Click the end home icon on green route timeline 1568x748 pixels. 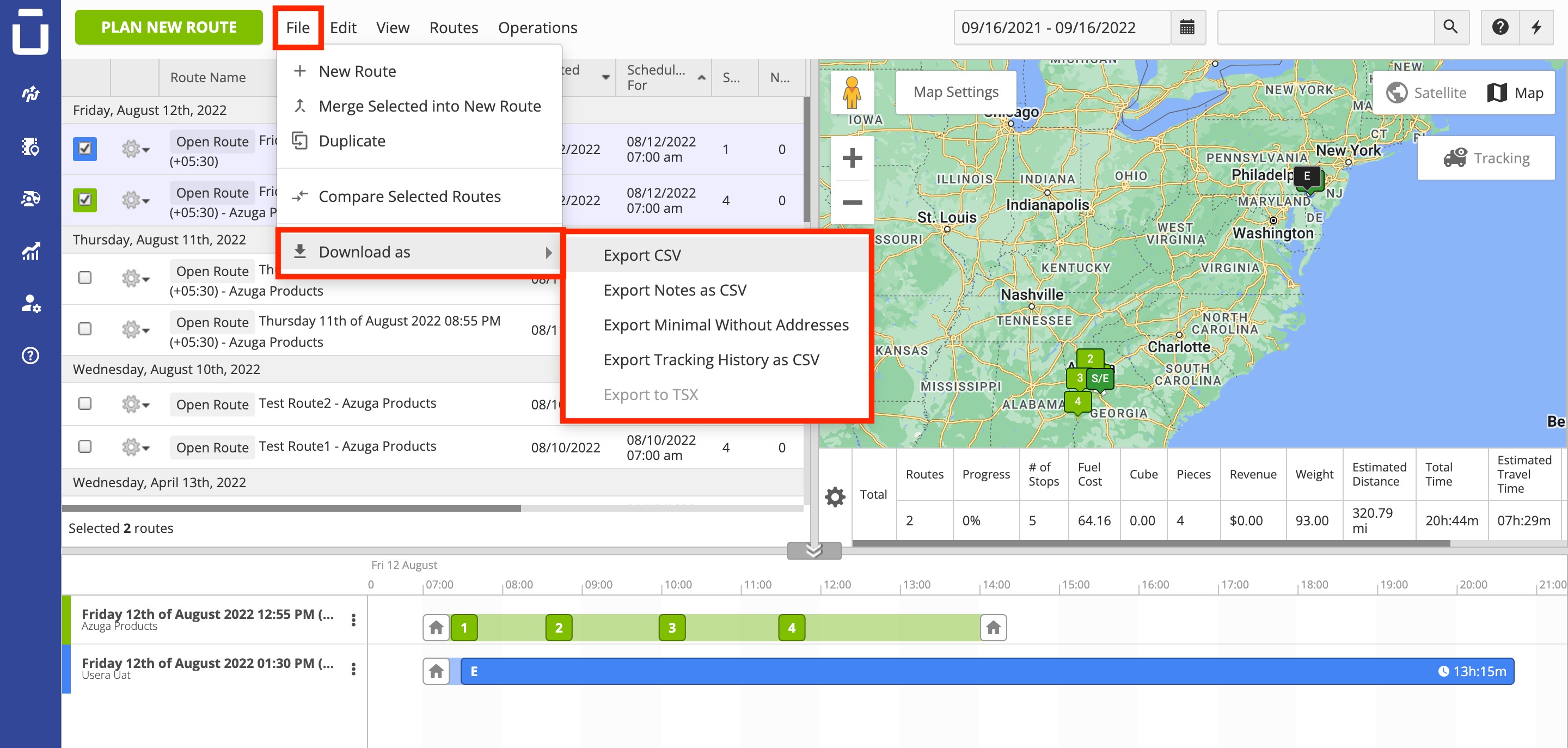994,628
